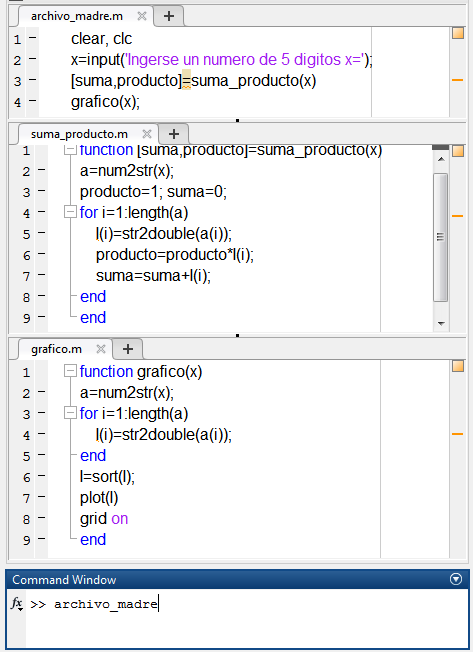Click the line 'grid on'
Viewport: 473px width, 652px height.
104,519
